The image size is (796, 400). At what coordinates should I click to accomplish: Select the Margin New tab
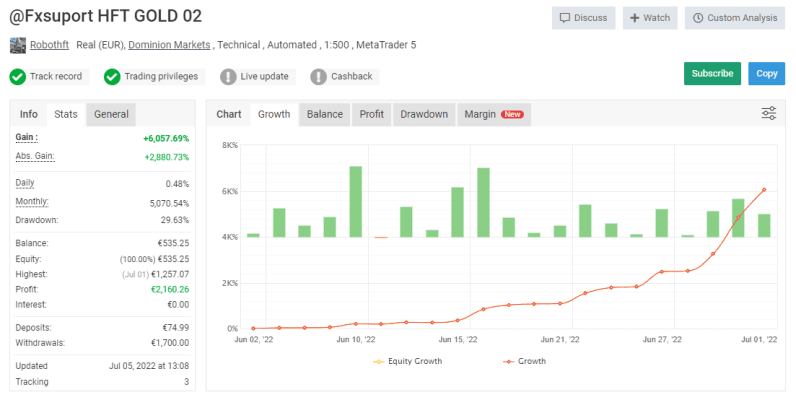[494, 114]
